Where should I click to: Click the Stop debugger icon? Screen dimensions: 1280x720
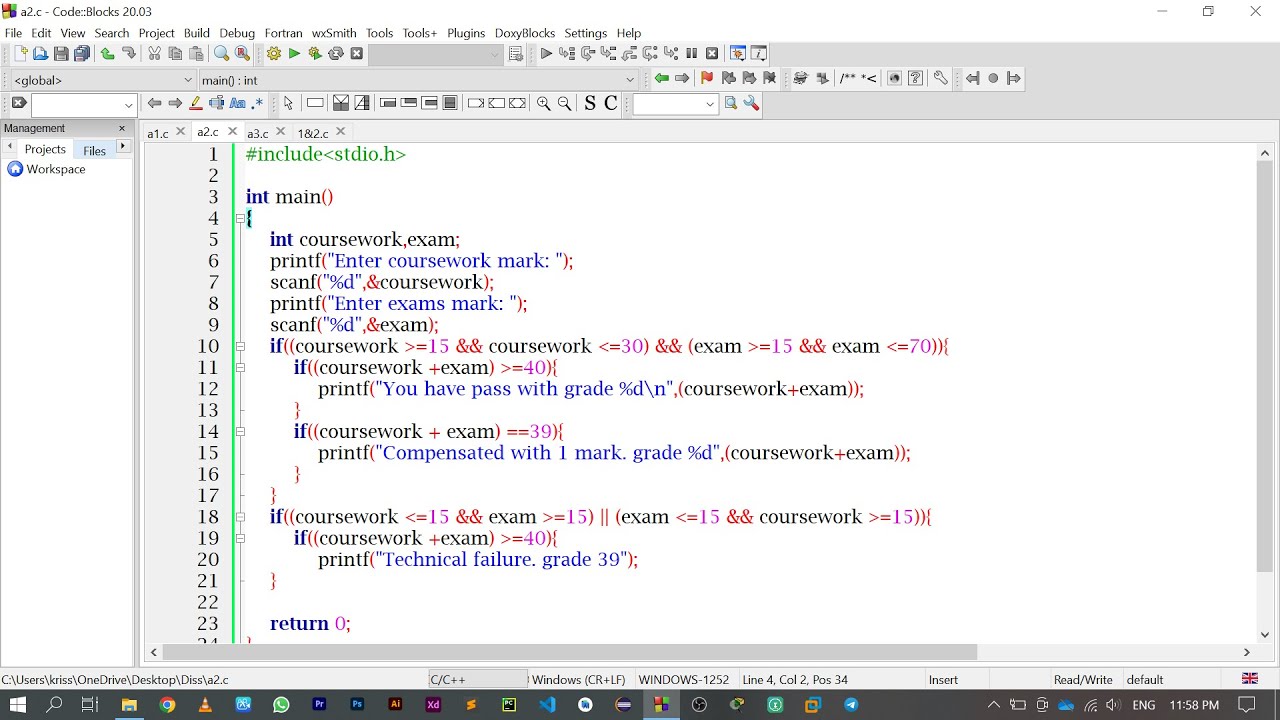[712, 54]
